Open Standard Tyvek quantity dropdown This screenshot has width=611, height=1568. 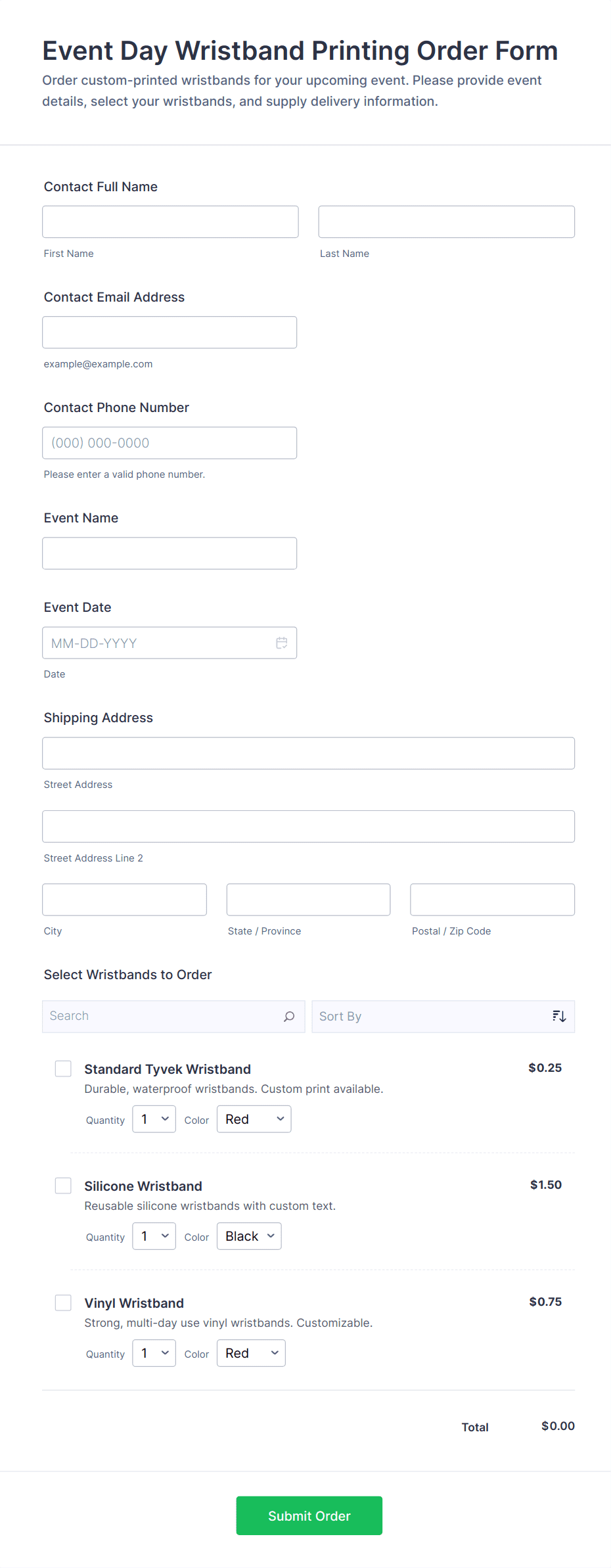[x=154, y=1119]
